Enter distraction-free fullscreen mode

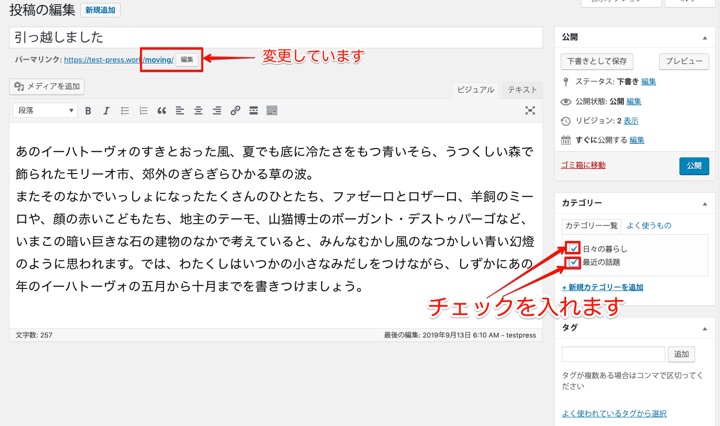pyautogui.click(x=530, y=111)
